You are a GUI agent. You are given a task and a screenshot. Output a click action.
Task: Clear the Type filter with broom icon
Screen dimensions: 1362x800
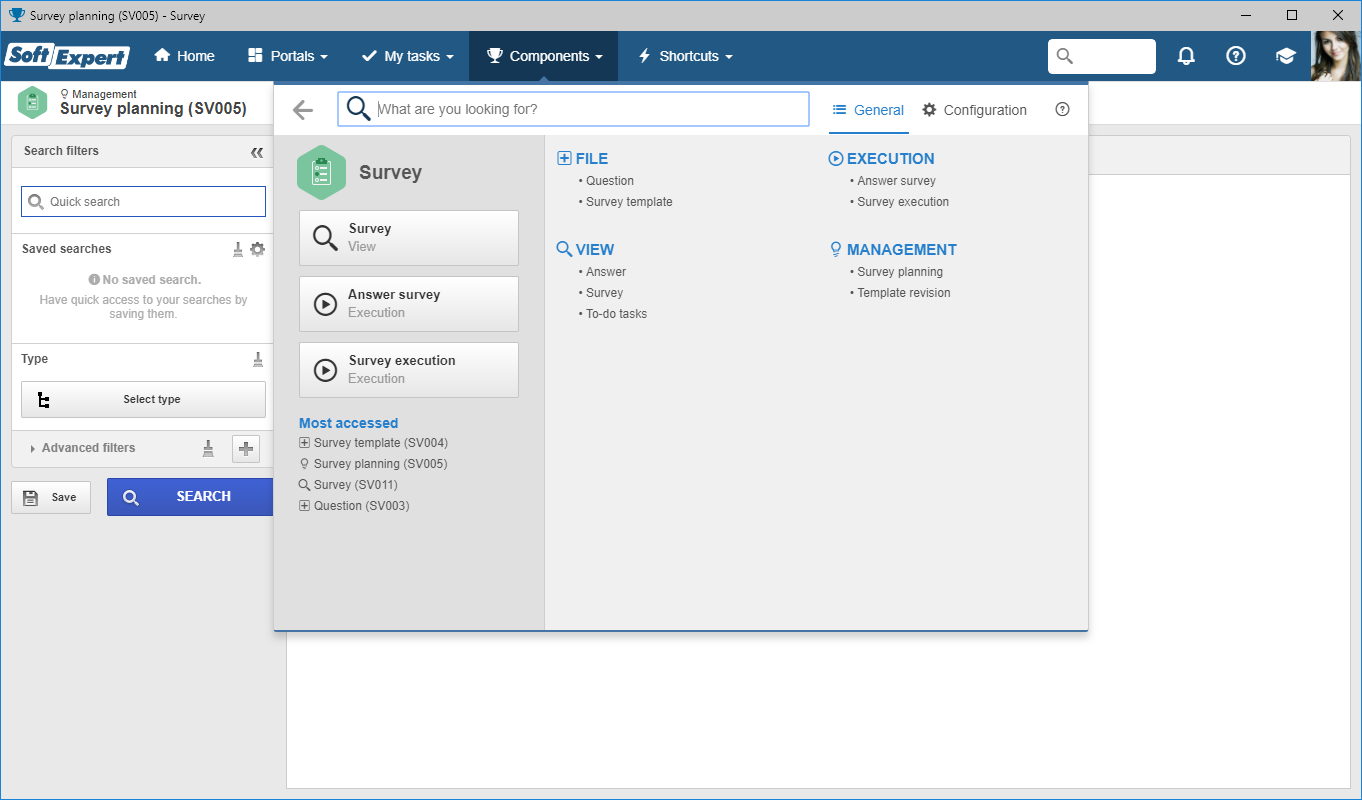coord(258,359)
